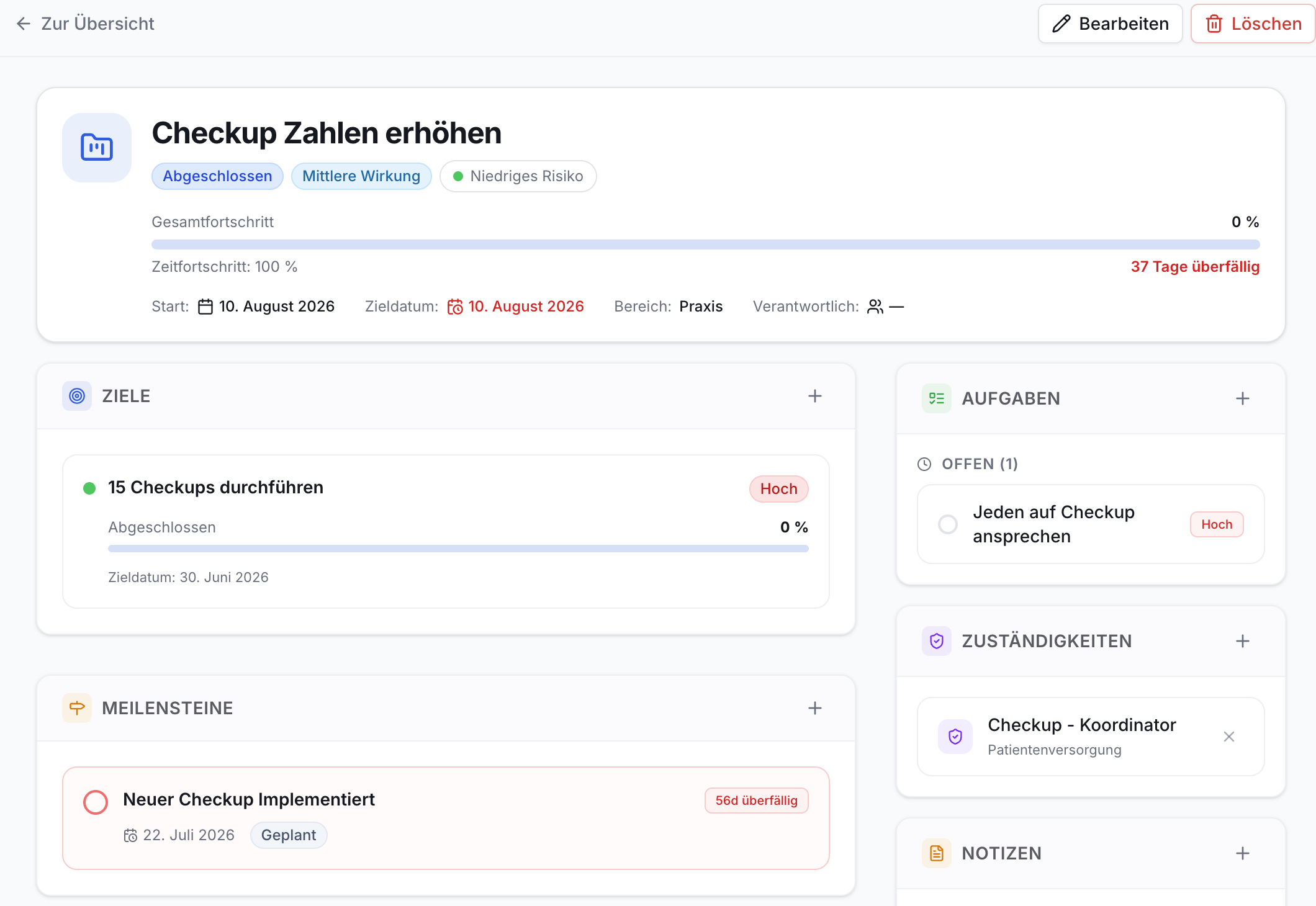
Task: Click the Notizen document icon
Action: [937, 853]
